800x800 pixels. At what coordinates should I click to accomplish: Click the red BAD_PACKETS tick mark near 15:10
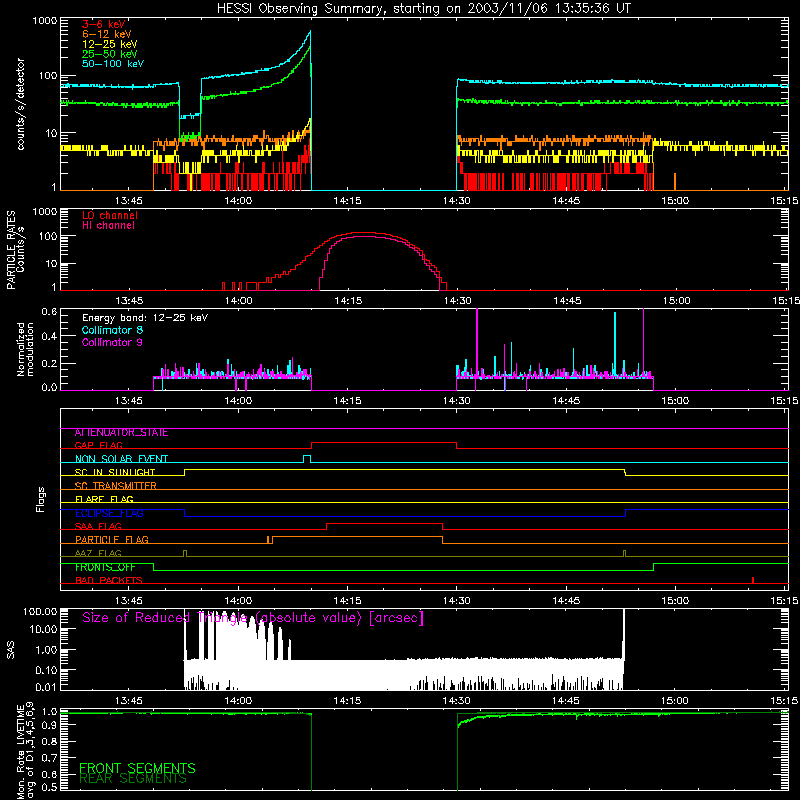pos(753,580)
